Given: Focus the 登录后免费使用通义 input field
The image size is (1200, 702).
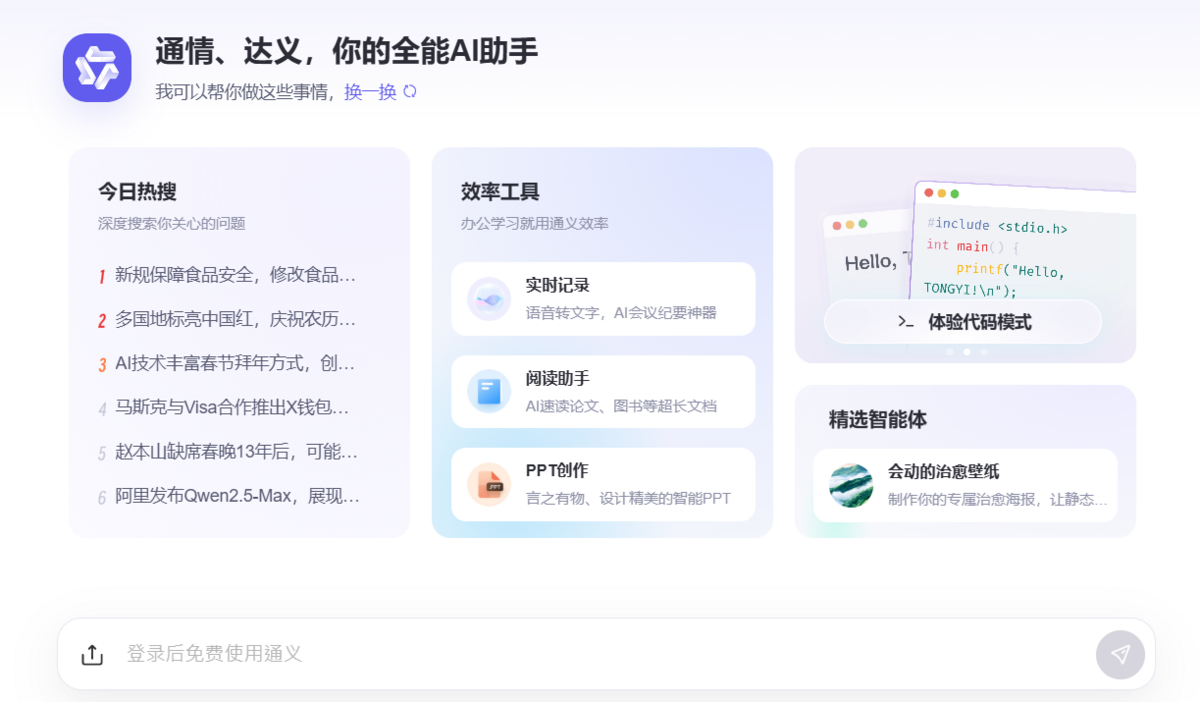Looking at the screenshot, I should pos(604,654).
